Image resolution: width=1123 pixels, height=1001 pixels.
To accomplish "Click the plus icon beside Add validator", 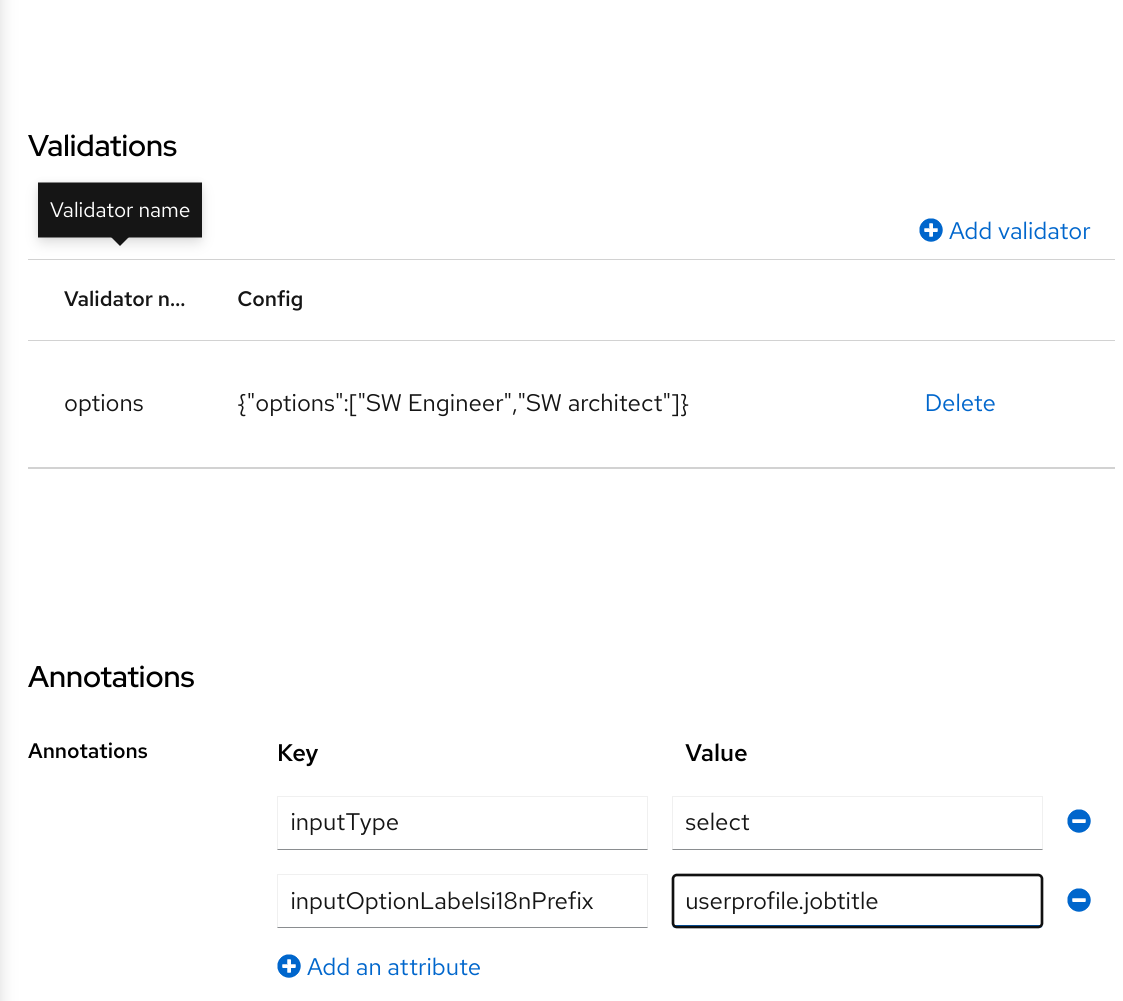I will point(930,230).
